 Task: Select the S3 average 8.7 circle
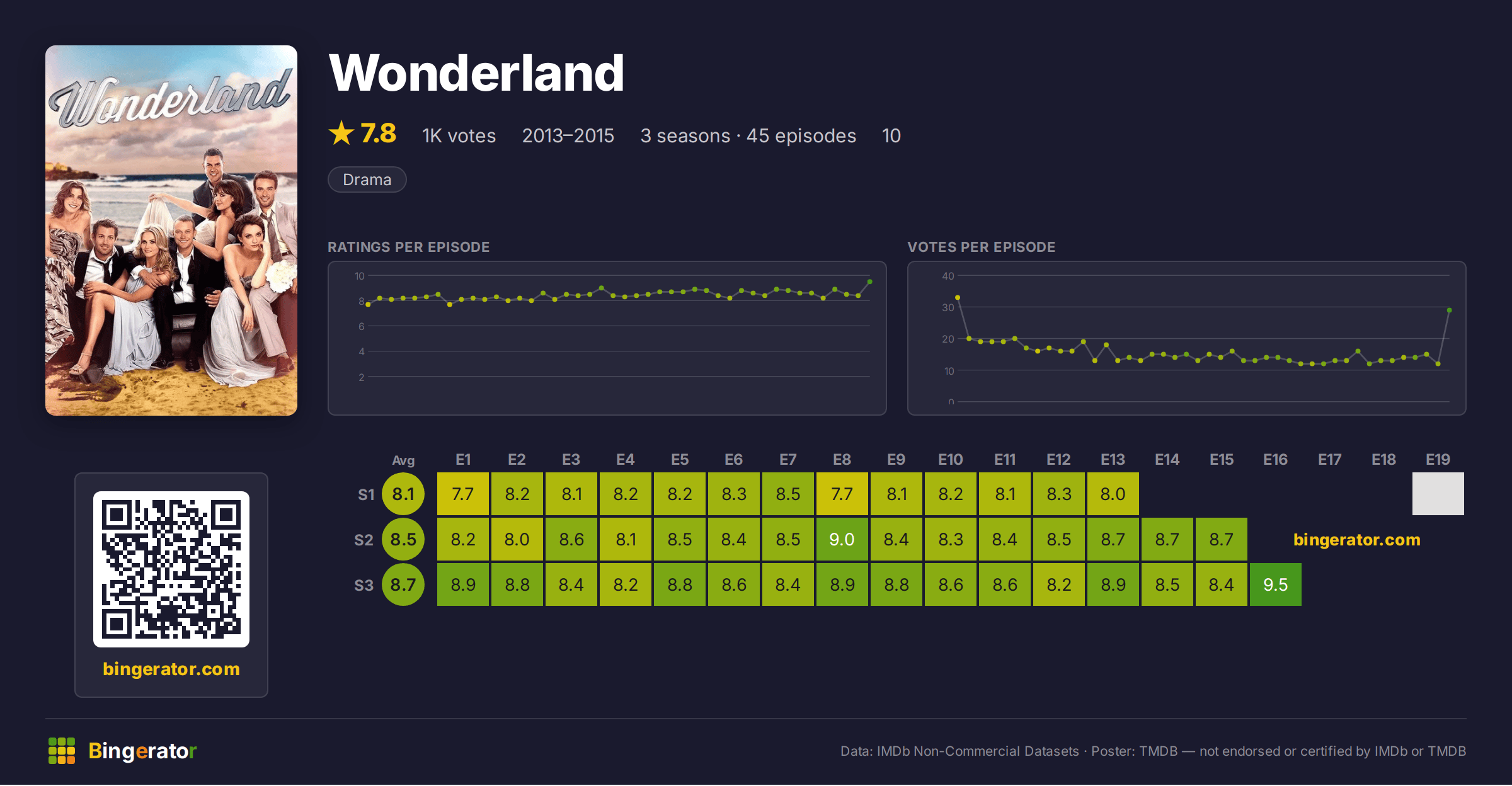pyautogui.click(x=403, y=584)
